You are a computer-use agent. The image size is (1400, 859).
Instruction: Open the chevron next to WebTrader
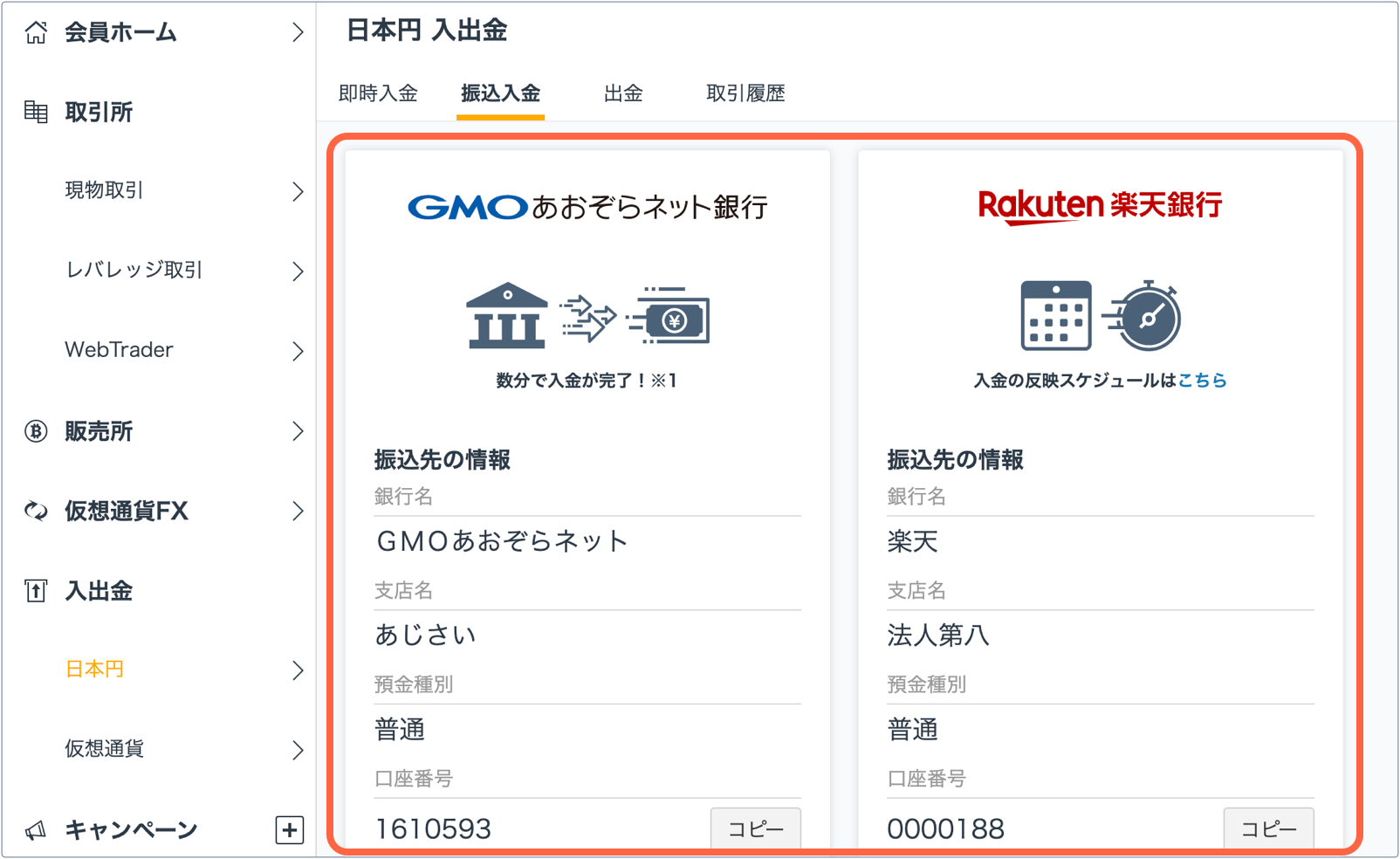click(298, 351)
